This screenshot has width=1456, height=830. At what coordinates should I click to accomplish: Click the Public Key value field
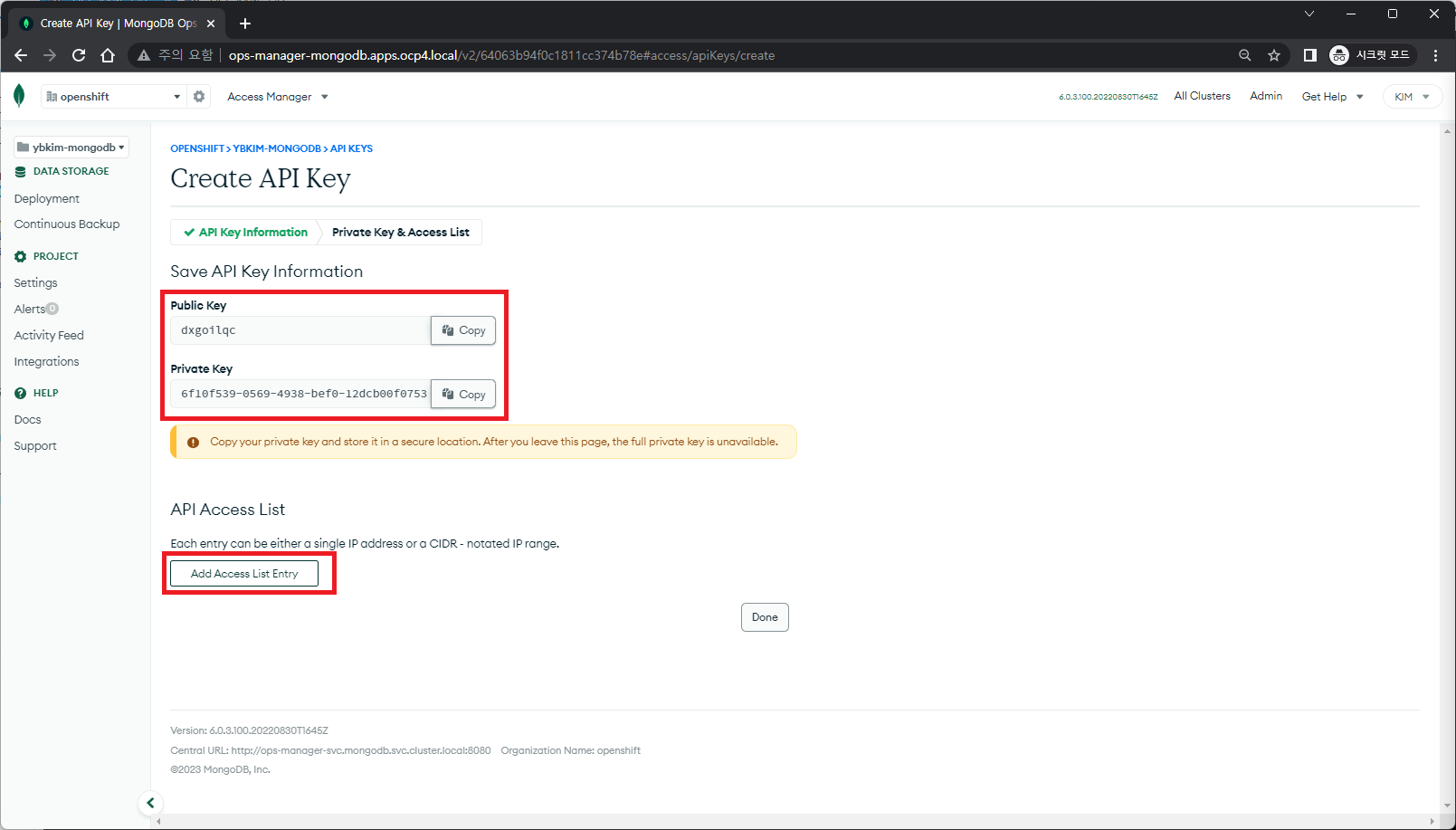(x=300, y=330)
